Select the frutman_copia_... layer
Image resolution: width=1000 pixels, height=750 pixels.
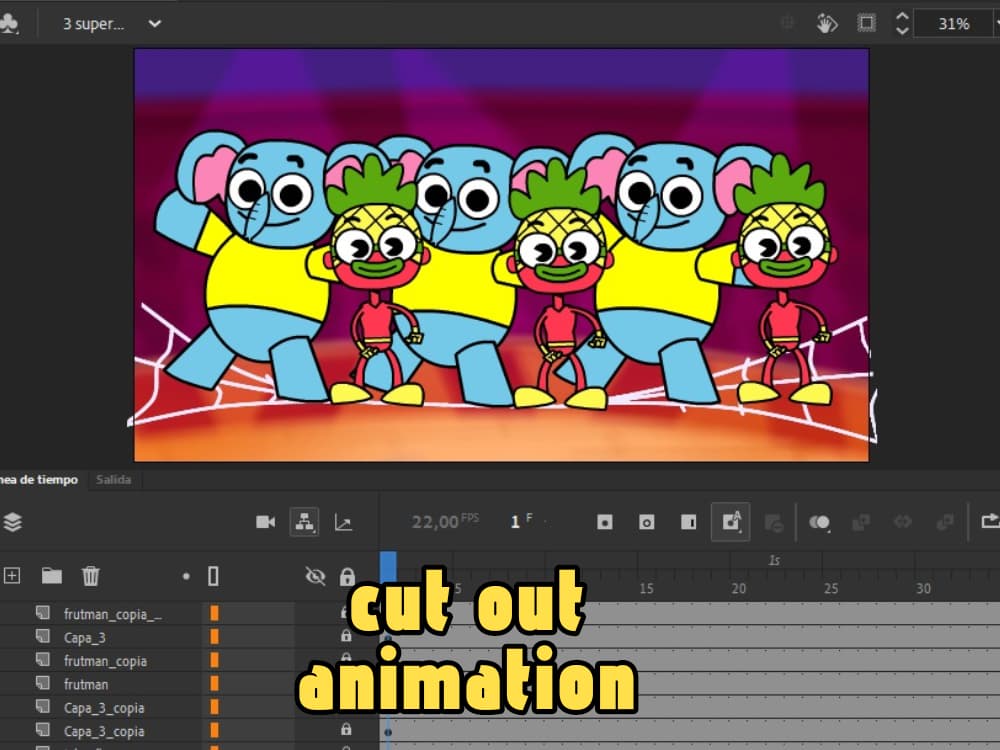click(x=113, y=614)
